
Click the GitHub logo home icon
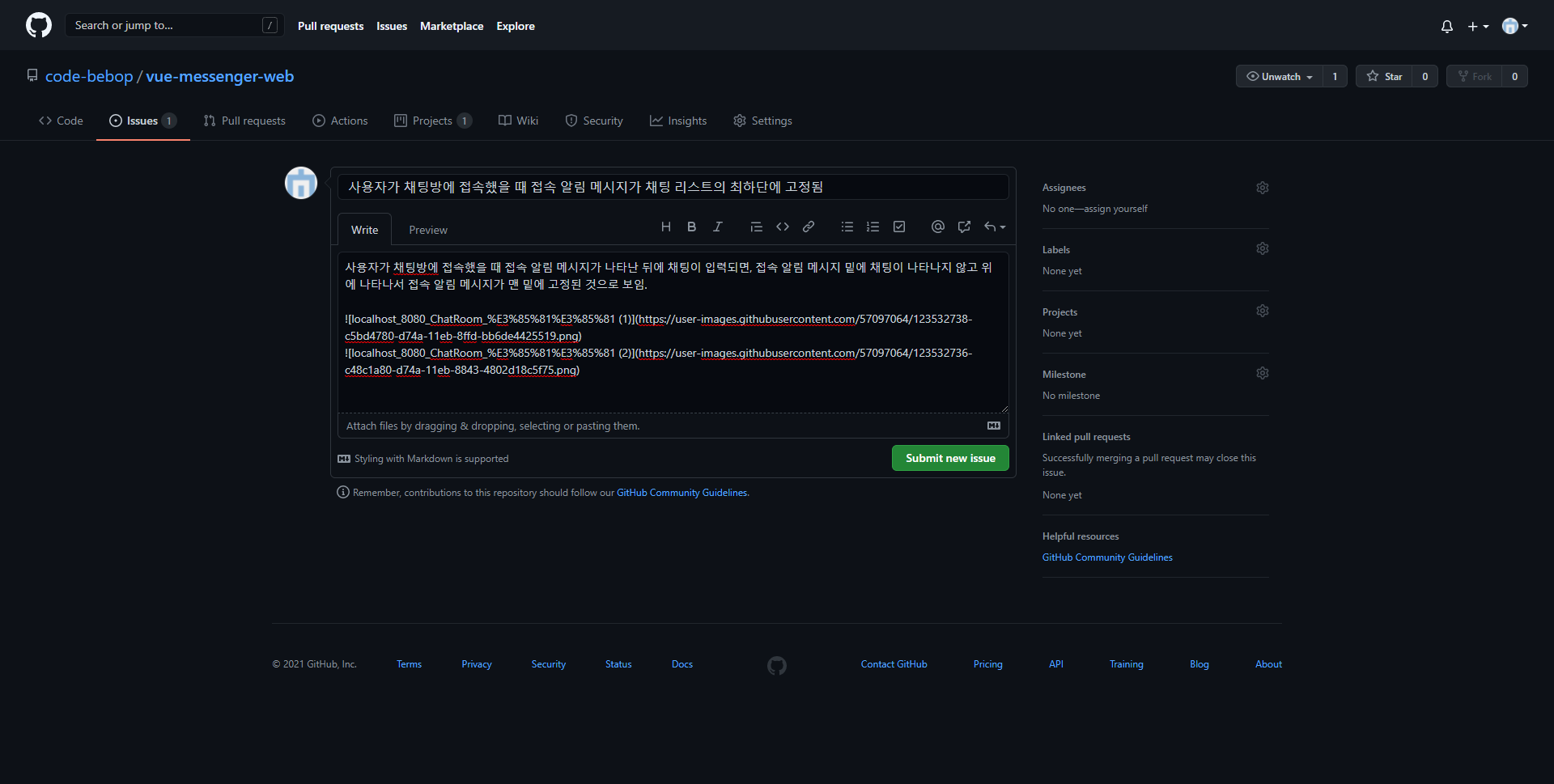click(39, 25)
